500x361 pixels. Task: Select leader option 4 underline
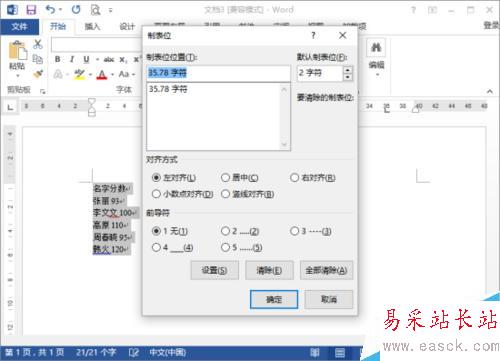[156, 247]
